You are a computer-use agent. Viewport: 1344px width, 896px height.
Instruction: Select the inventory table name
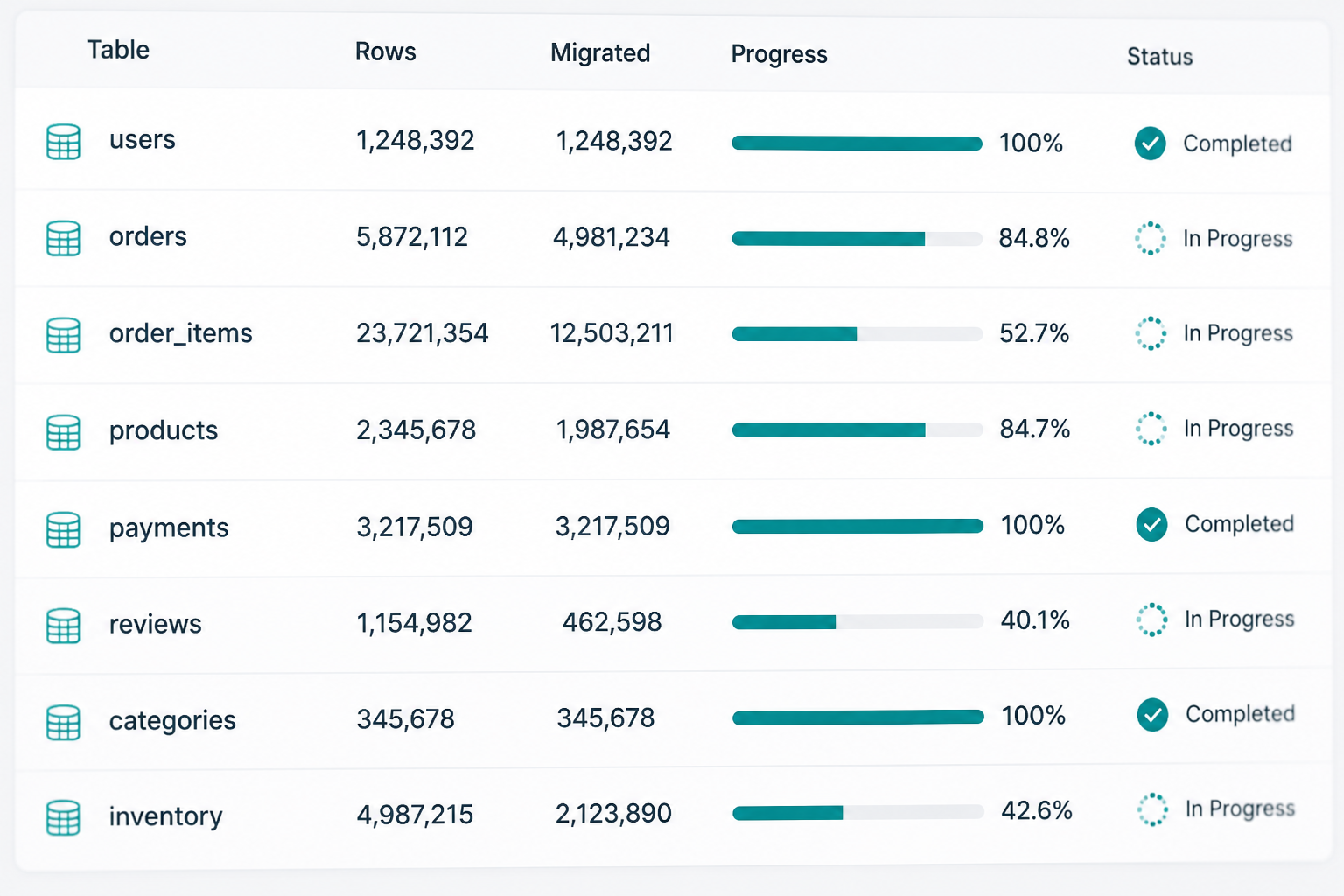tap(166, 816)
